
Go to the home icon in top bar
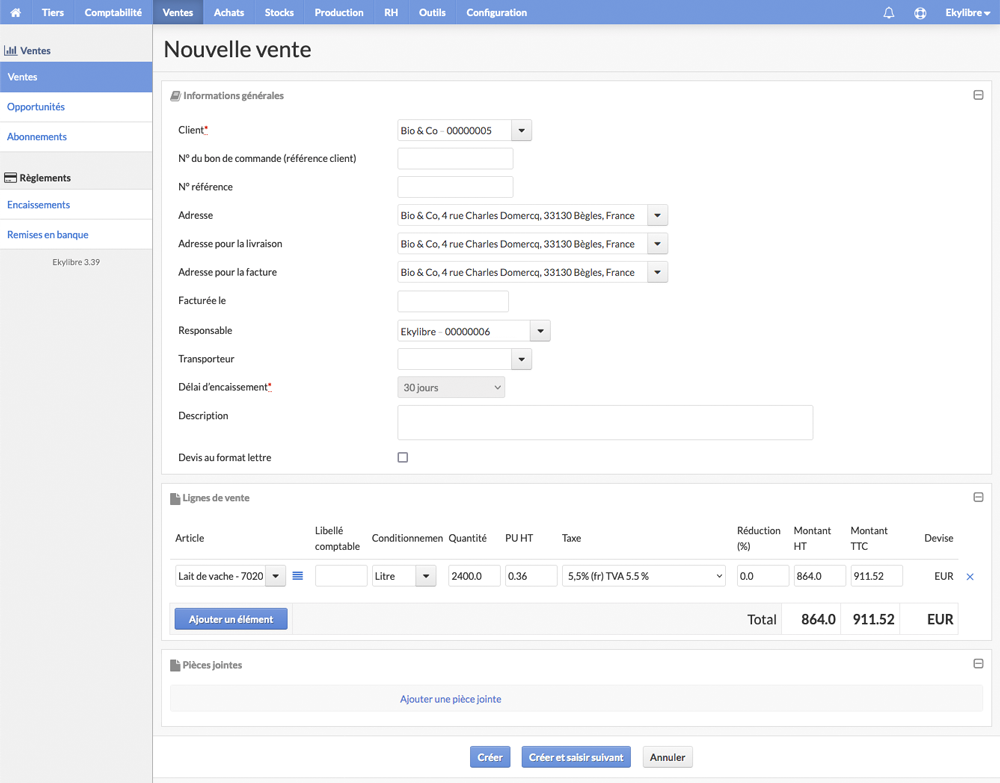pyautogui.click(x=15, y=12)
